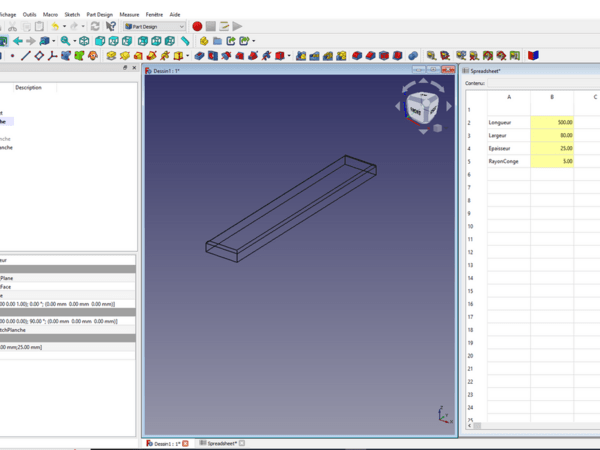Screen dimensions: 600x450
Task: Switch to the Spreadsheet tab at bottom
Action: pos(218,443)
